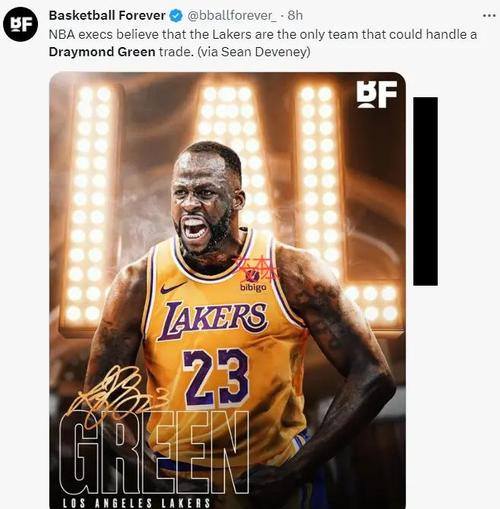Click the black vertical bar beside image
The width and height of the screenshot is (500, 509).
(425, 191)
